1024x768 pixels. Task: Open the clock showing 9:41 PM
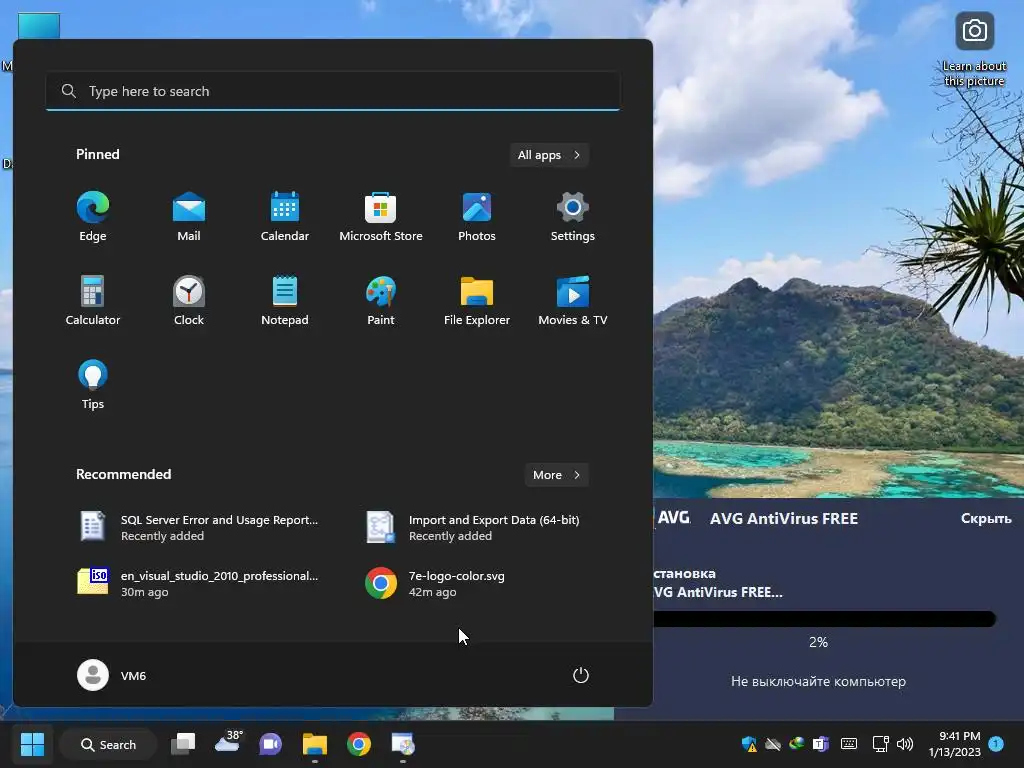(x=955, y=744)
